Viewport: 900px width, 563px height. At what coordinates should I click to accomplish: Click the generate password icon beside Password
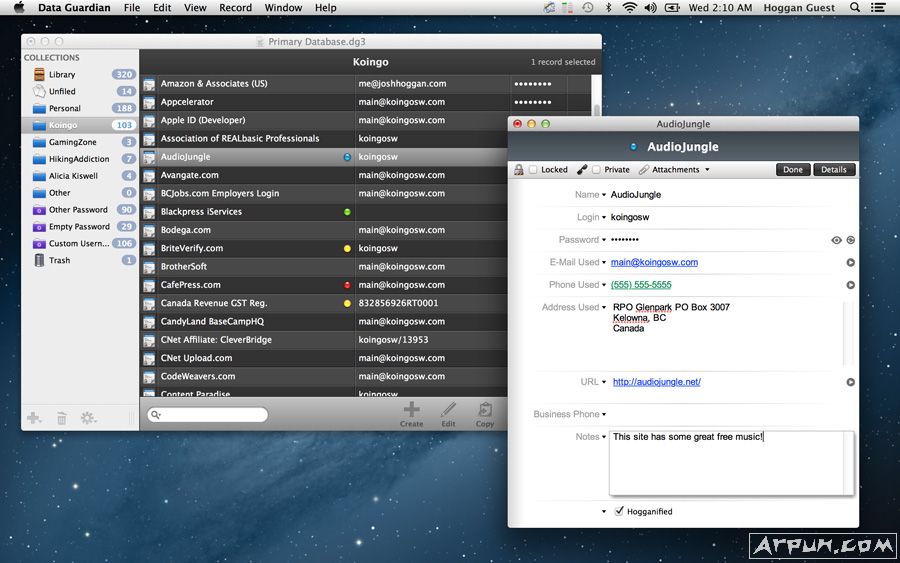tap(851, 240)
